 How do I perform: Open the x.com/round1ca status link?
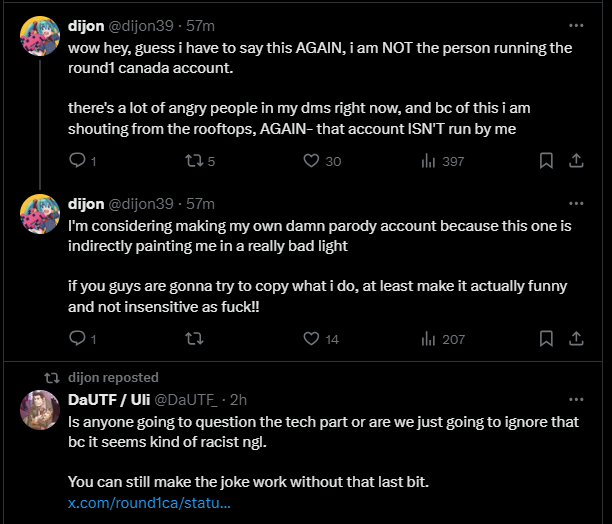point(149,503)
